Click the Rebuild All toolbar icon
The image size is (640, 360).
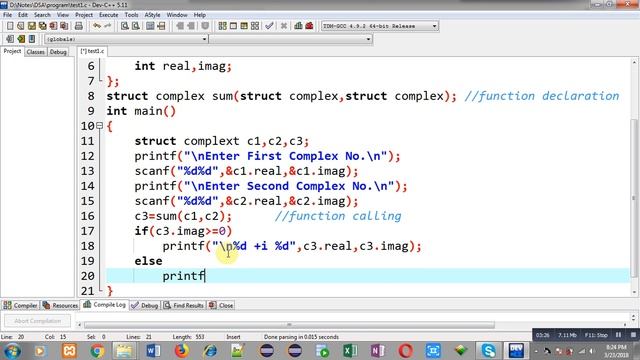point(255,26)
